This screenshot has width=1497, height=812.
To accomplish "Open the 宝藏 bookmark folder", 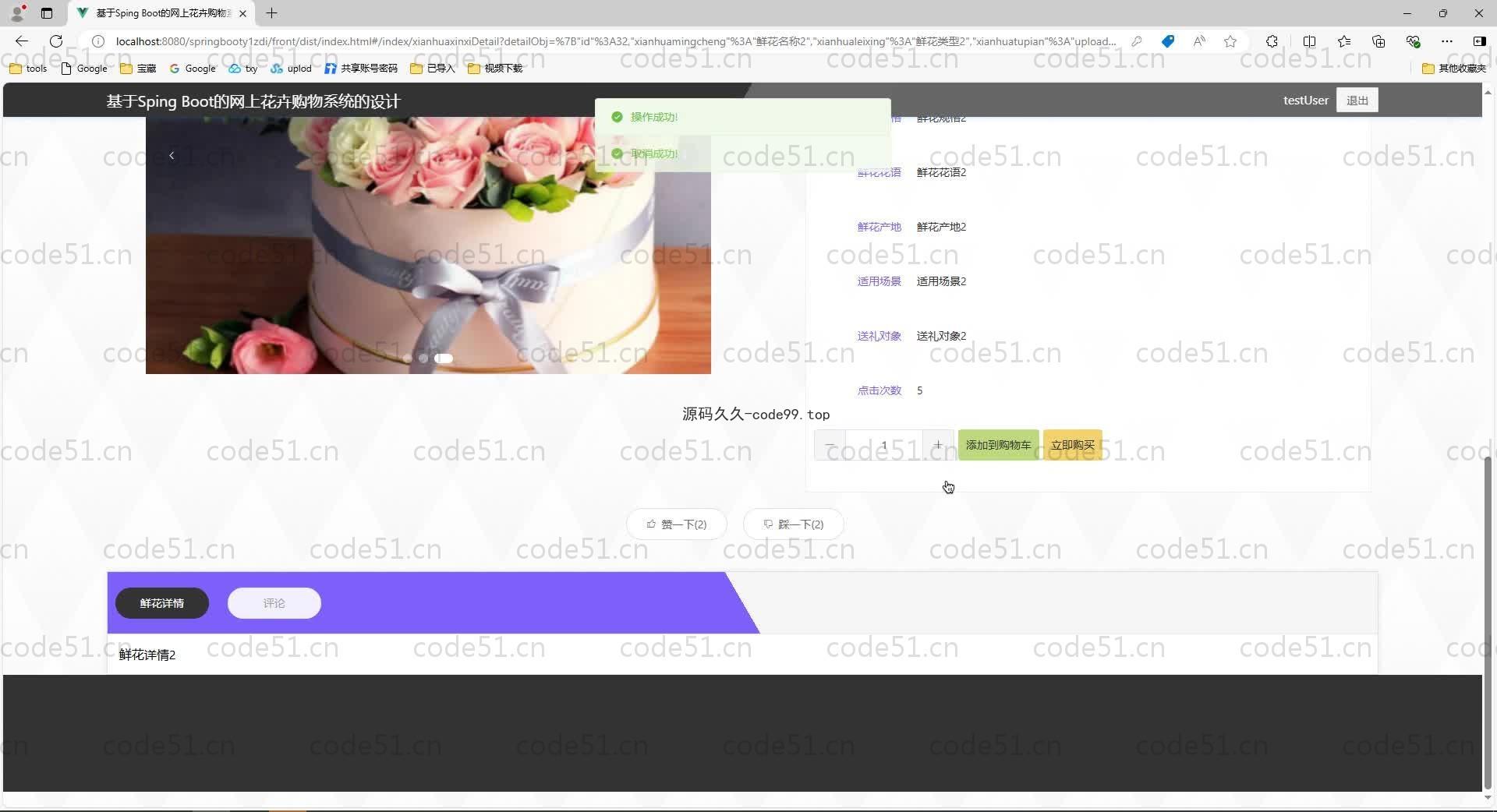I will pos(138,69).
